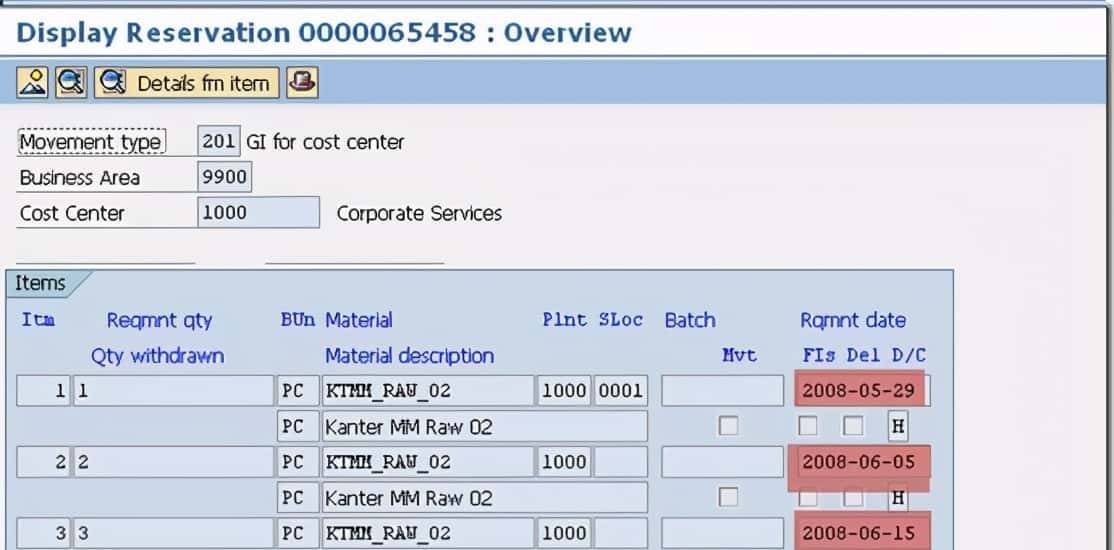Toggle the Mvt checkbox for item 1

click(729, 426)
